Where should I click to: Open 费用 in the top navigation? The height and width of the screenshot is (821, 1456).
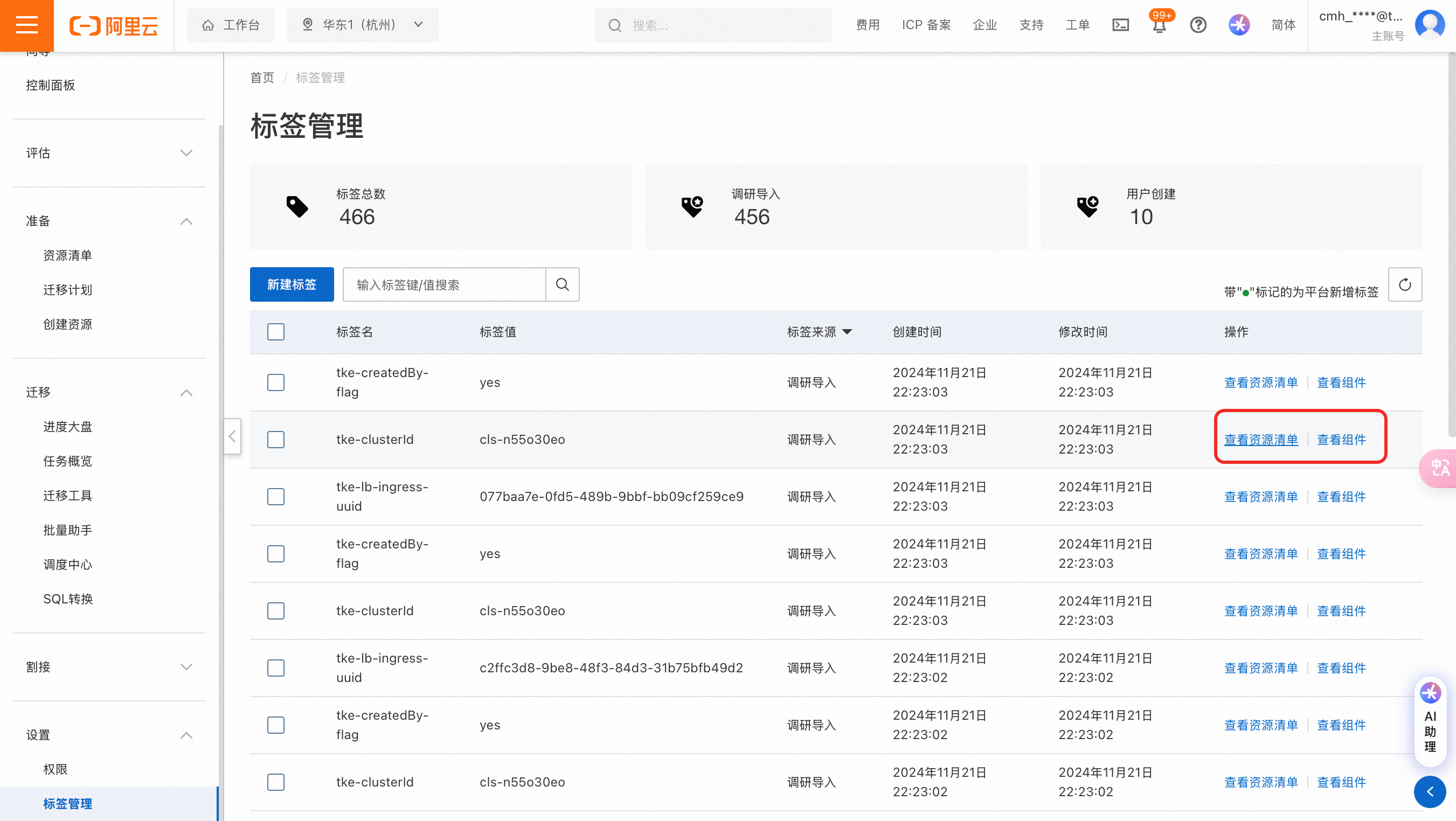click(x=868, y=25)
